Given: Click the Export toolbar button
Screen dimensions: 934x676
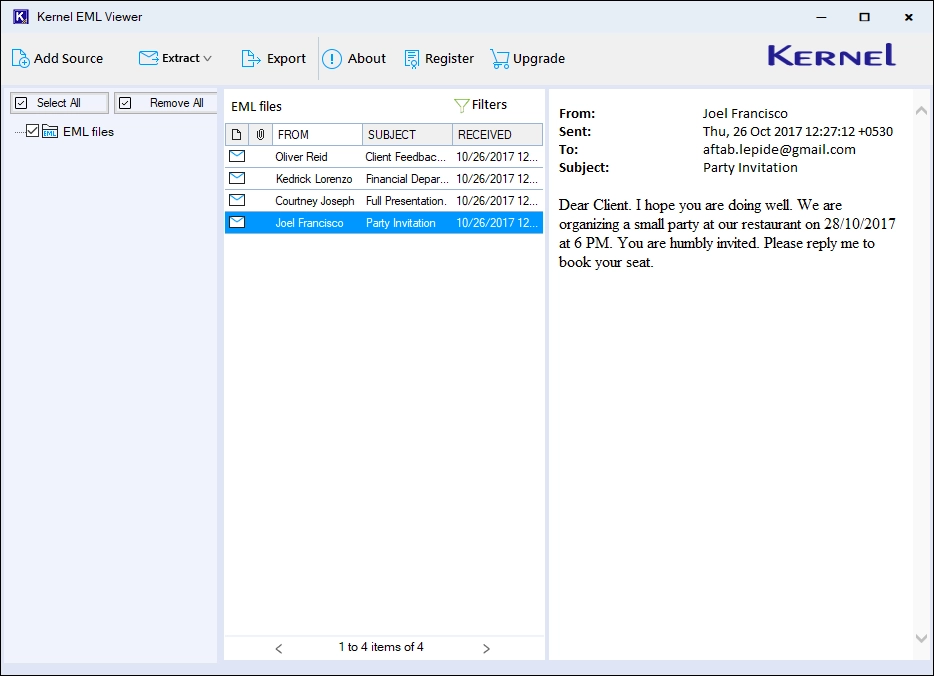Looking at the screenshot, I should tap(273, 58).
